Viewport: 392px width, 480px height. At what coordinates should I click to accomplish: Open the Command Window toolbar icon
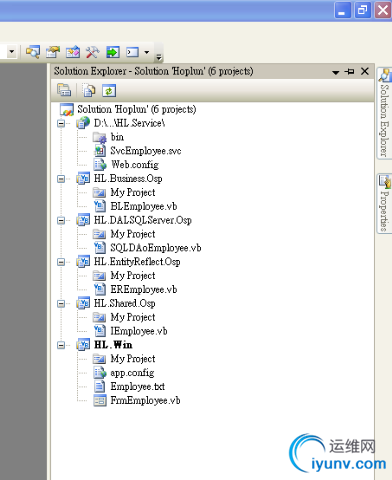[x=132, y=52]
